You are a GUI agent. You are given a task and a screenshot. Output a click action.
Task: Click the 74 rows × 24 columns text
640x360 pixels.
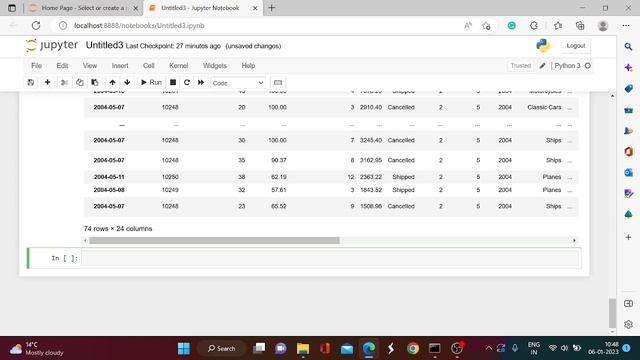tap(118, 229)
